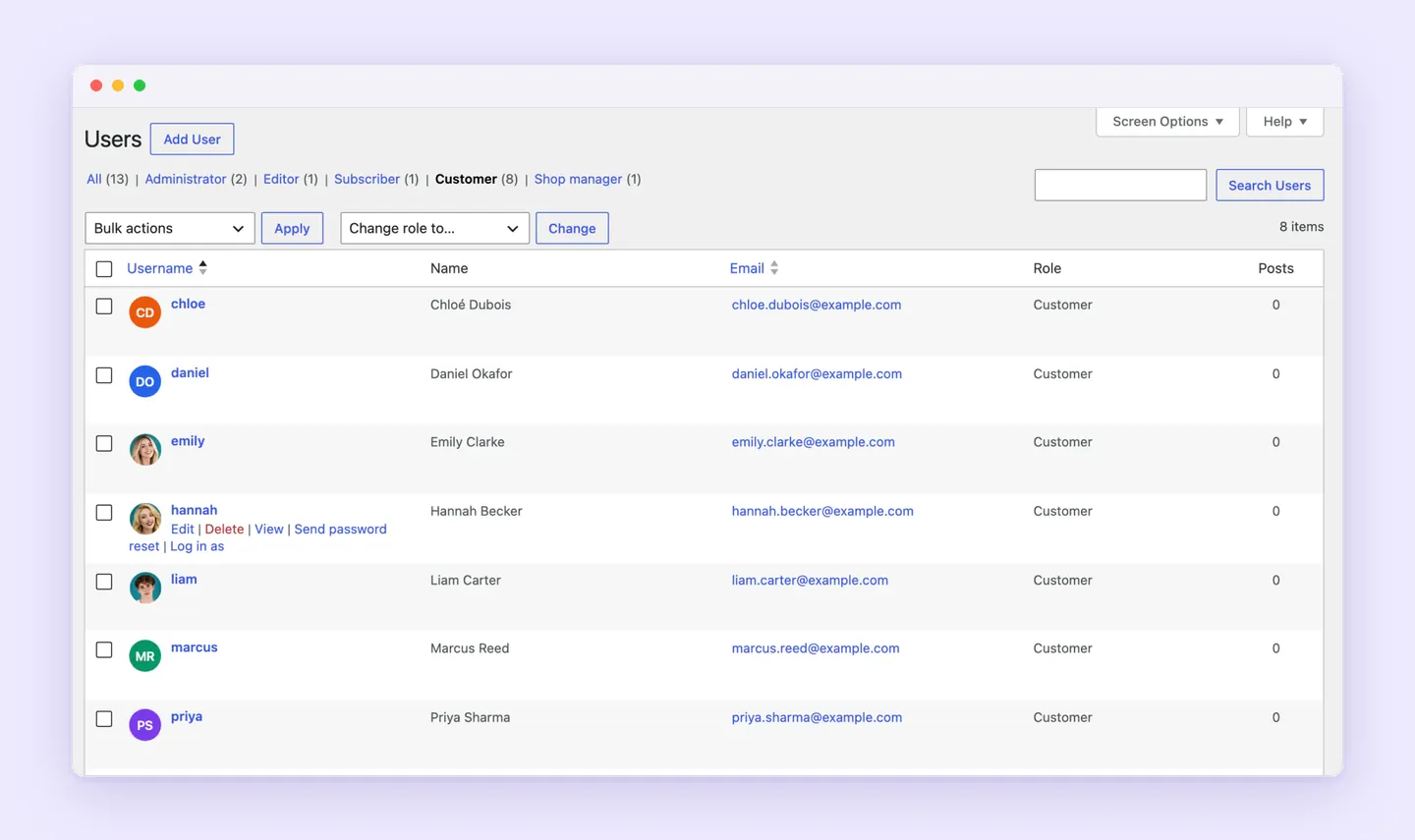Click priya's PS avatar icon
Image resolution: width=1415 pixels, height=840 pixels.
144,725
